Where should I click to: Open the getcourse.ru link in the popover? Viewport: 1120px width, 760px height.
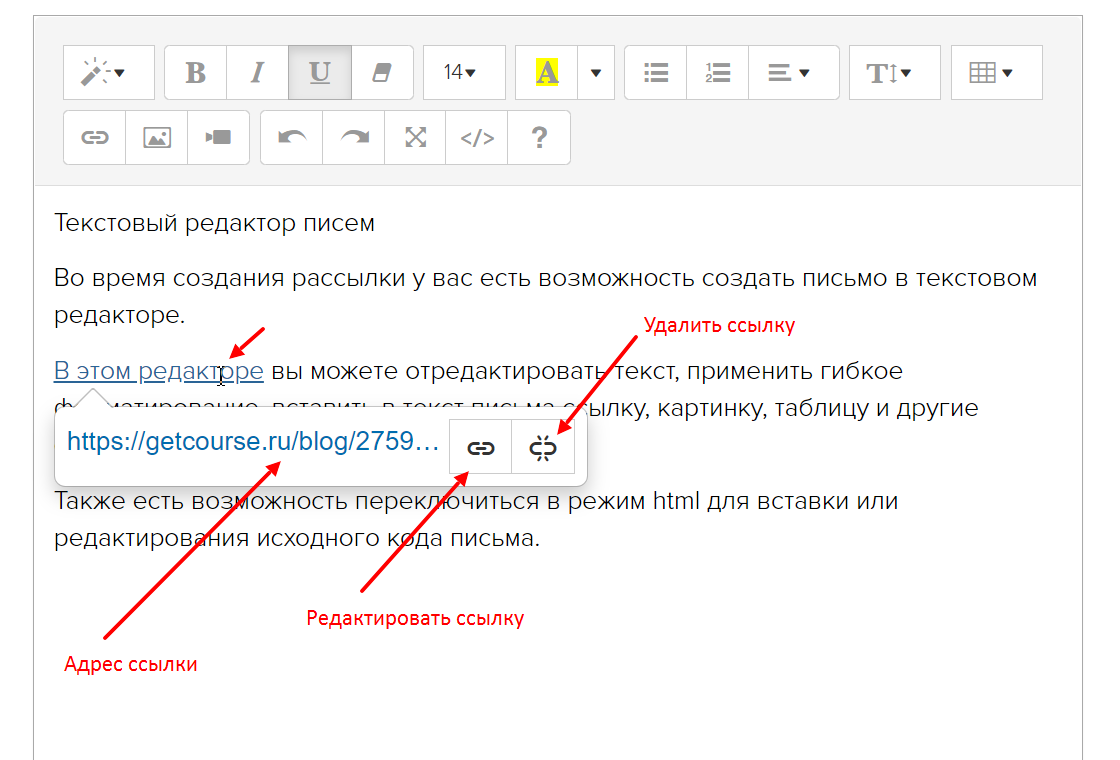point(253,443)
